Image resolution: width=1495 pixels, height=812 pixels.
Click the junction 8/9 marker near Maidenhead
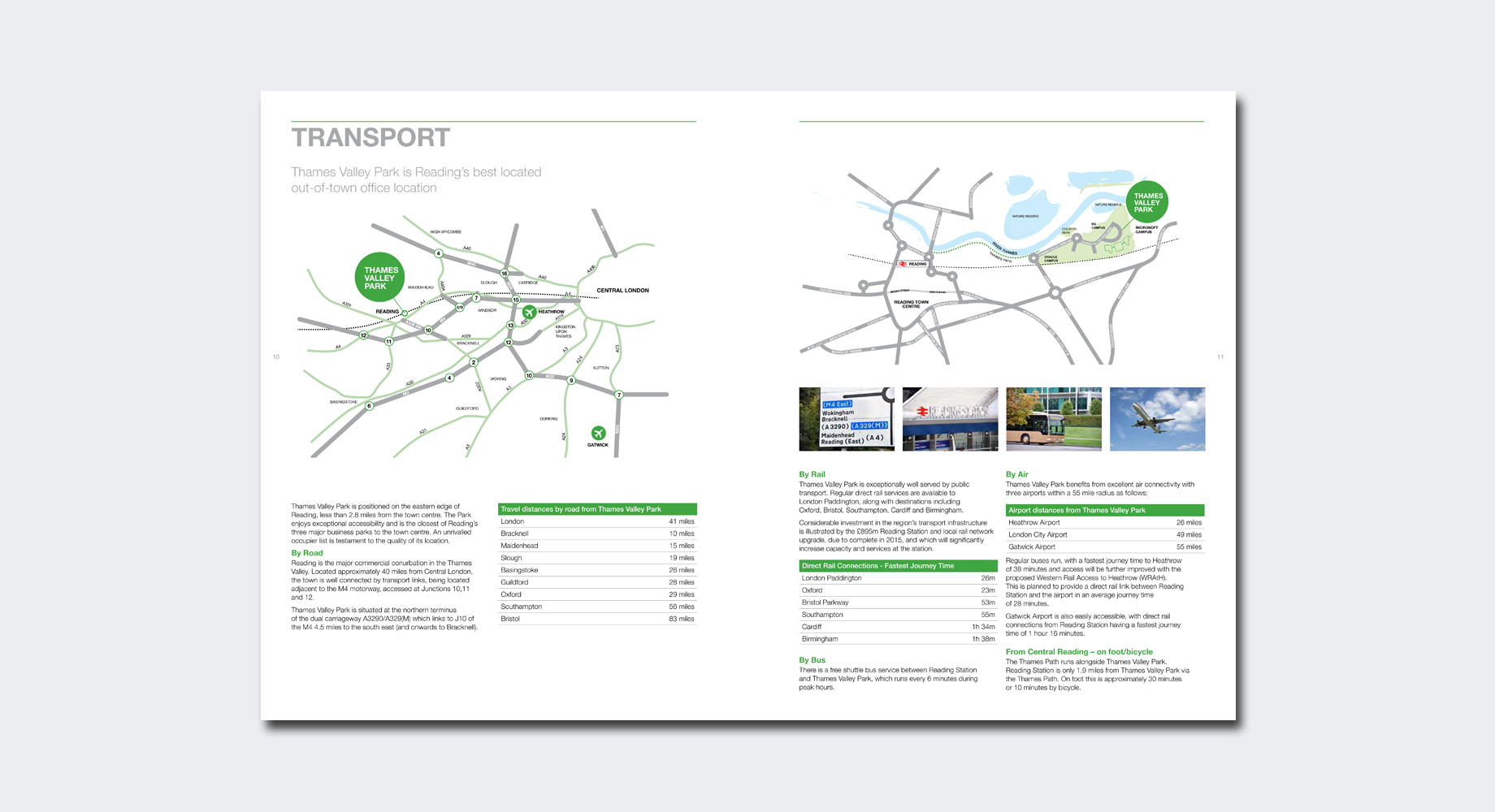(459, 307)
